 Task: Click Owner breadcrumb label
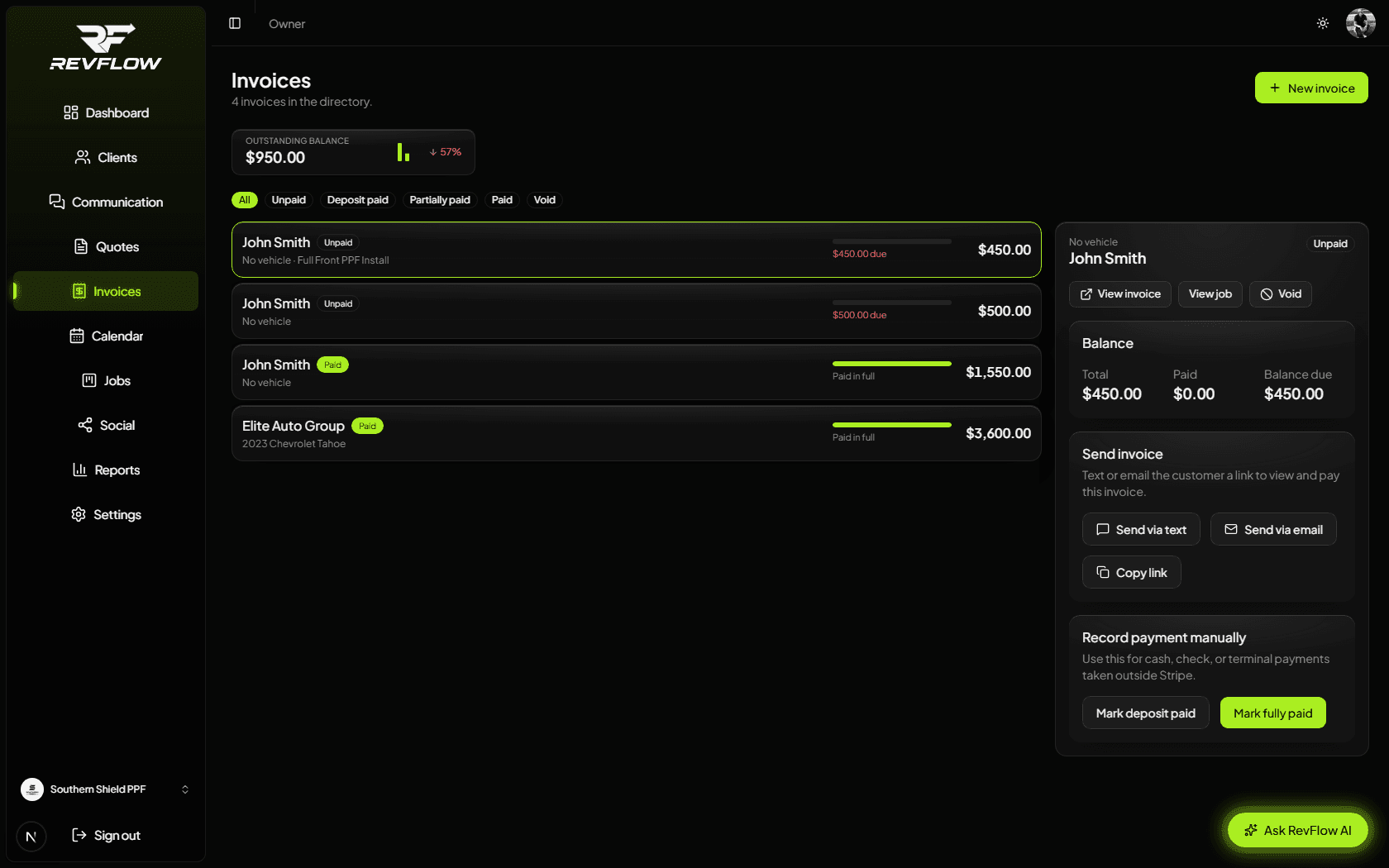[287, 24]
